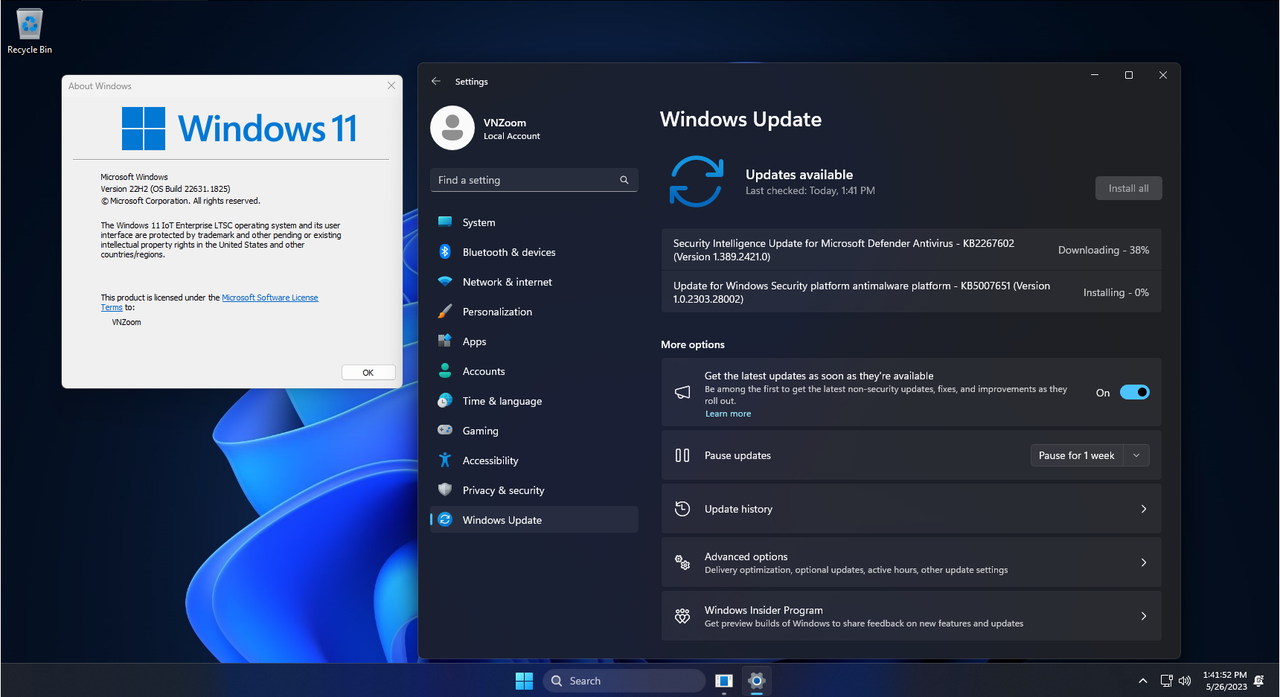Click the Pause updates pause icon
Image resolution: width=1280 pixels, height=697 pixels.
click(682, 455)
